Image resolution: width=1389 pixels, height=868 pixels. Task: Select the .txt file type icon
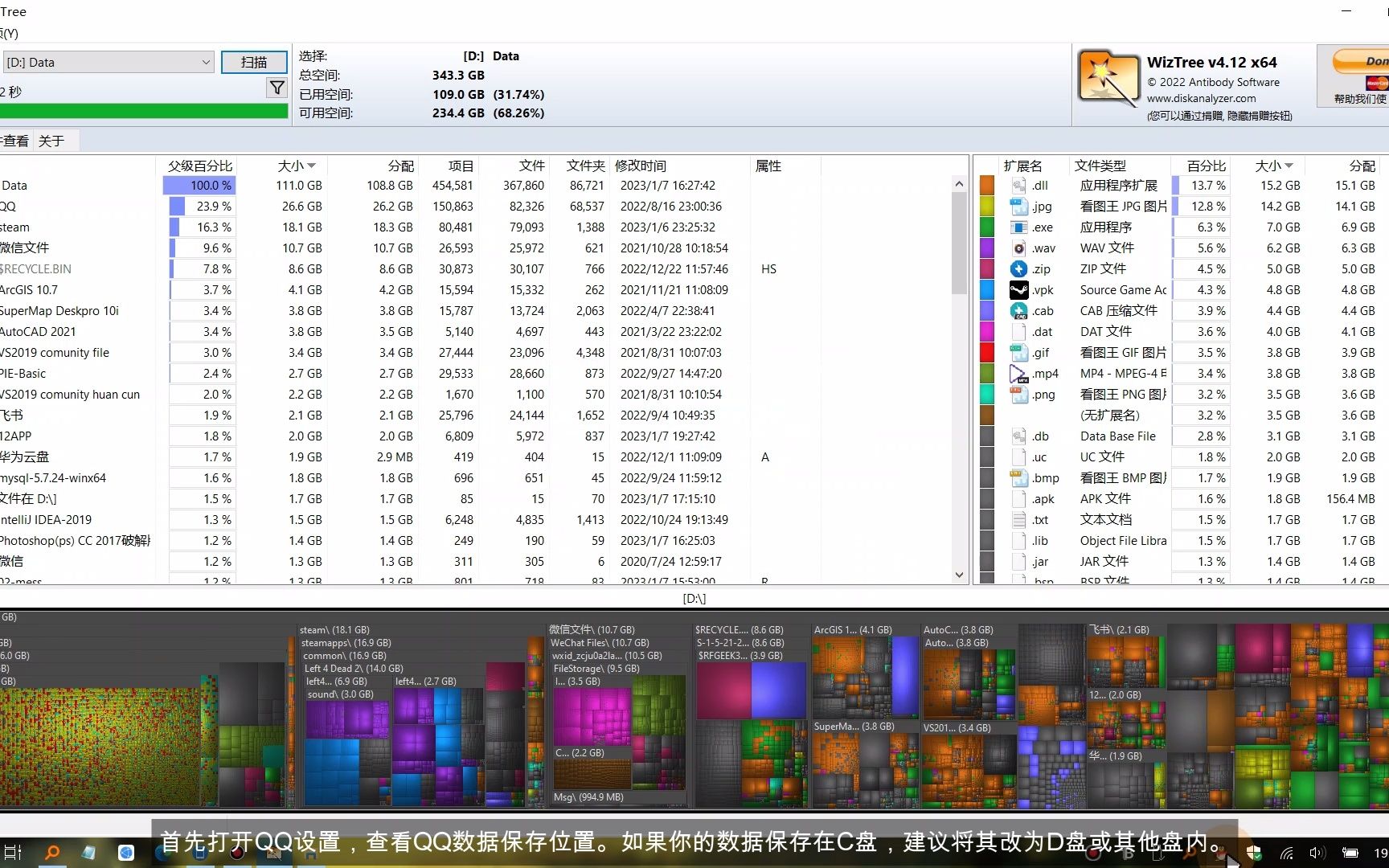click(x=1019, y=520)
